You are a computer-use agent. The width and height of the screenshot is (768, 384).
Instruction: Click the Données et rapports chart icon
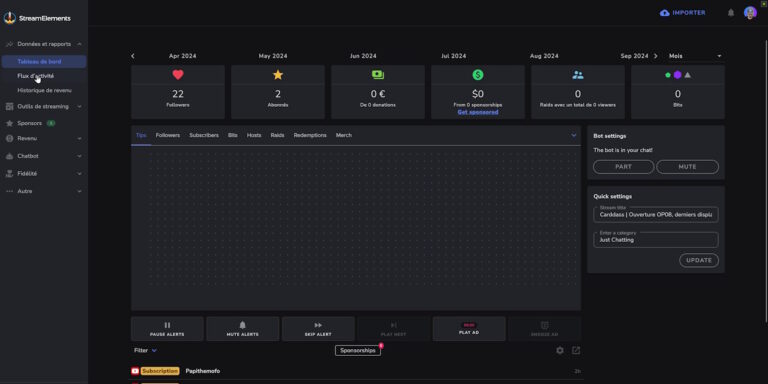point(9,44)
